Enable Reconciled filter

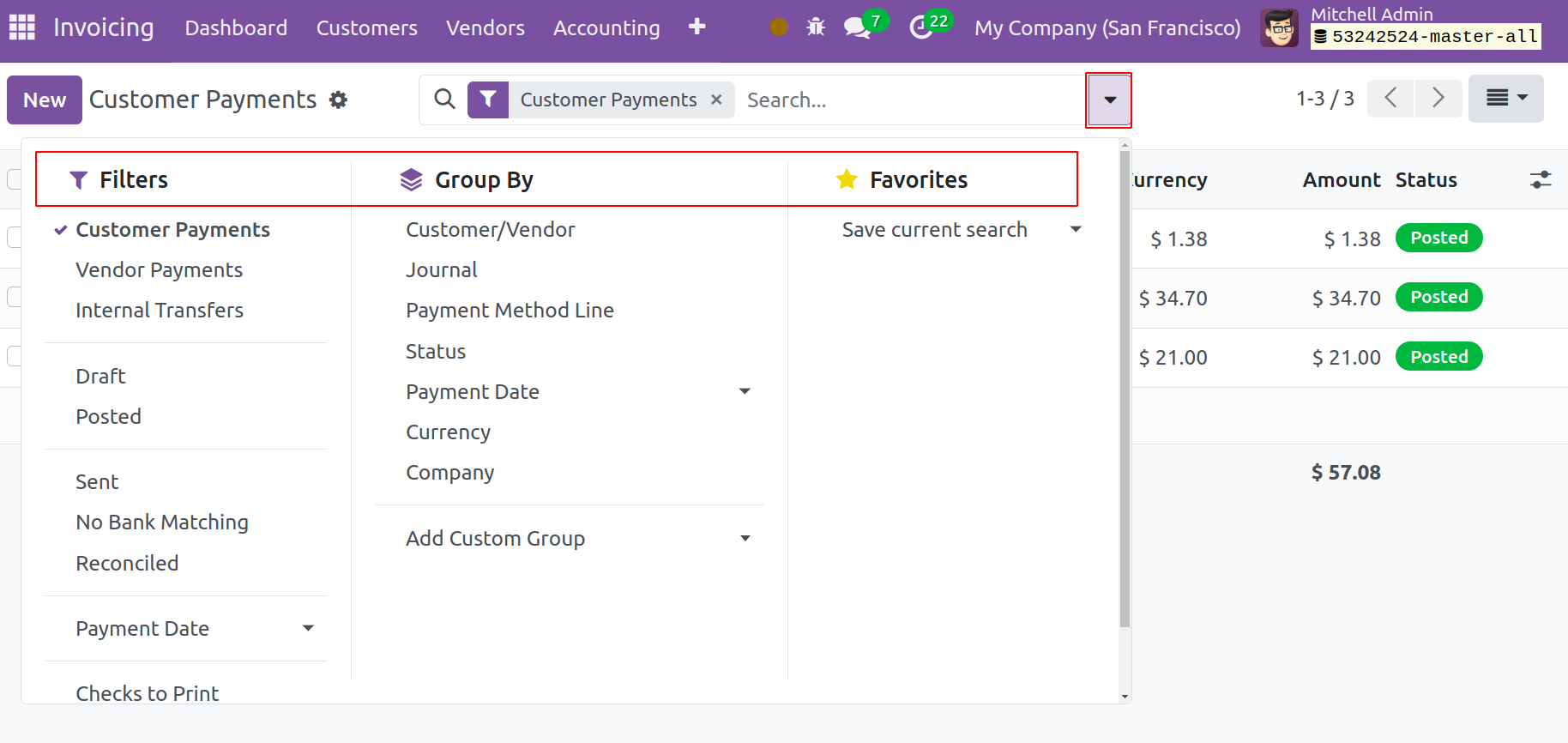click(x=127, y=564)
